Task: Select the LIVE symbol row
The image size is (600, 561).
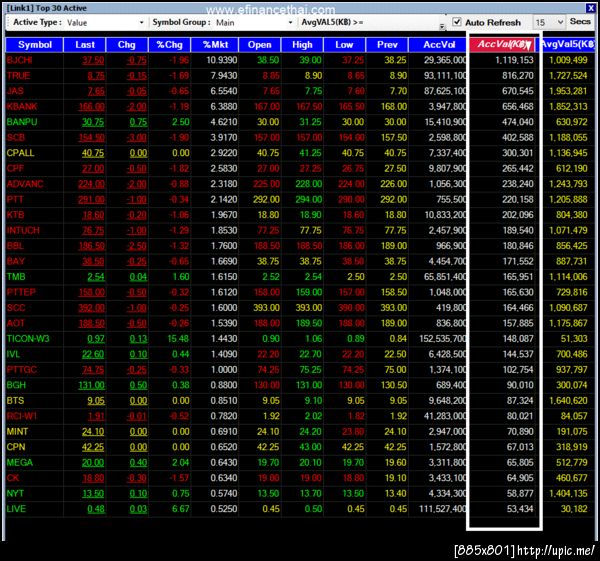Action: 300,509
